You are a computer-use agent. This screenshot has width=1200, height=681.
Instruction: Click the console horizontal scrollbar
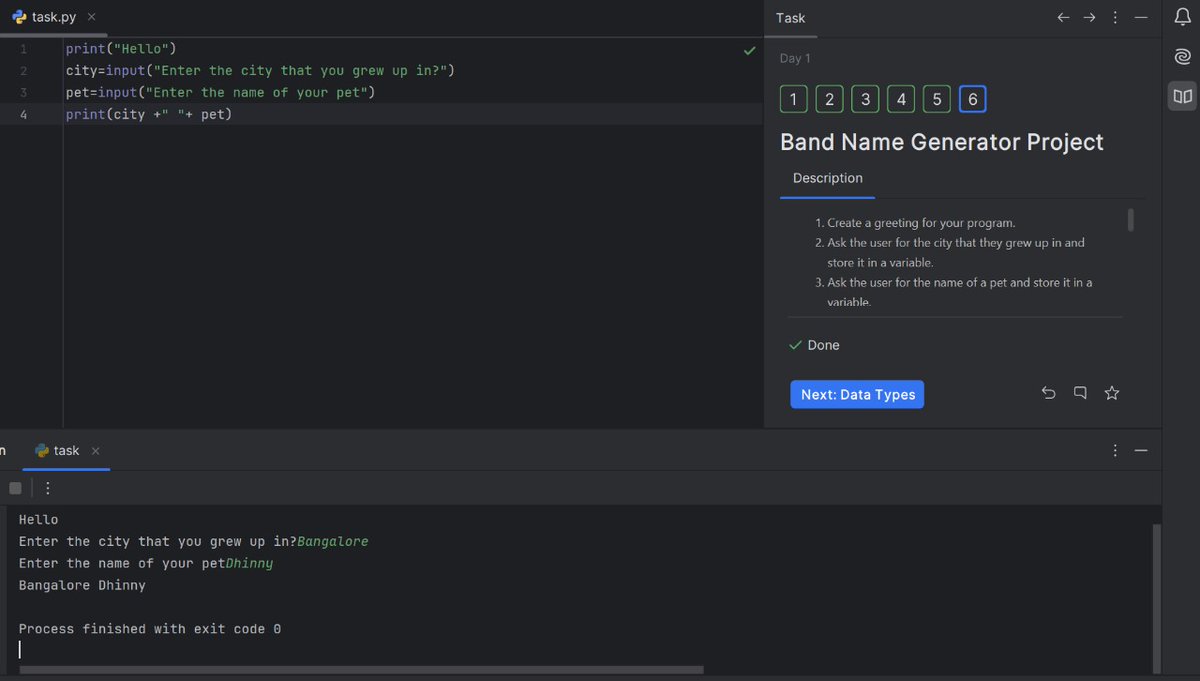pos(361,669)
